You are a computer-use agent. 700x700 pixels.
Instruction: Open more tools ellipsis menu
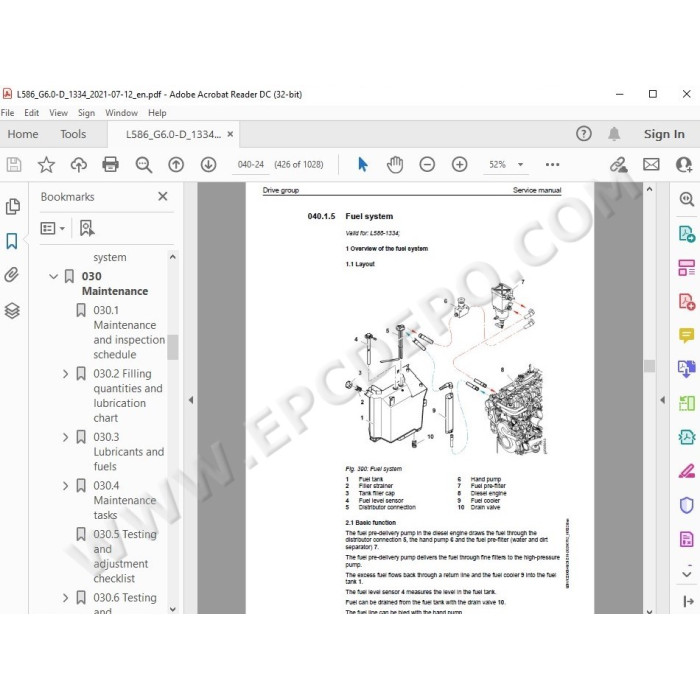[552, 165]
